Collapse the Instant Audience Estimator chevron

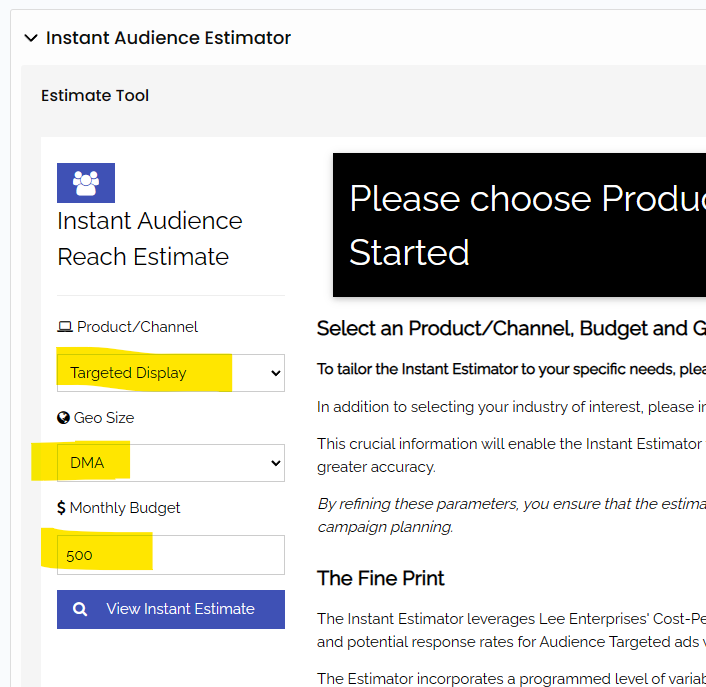(31, 38)
